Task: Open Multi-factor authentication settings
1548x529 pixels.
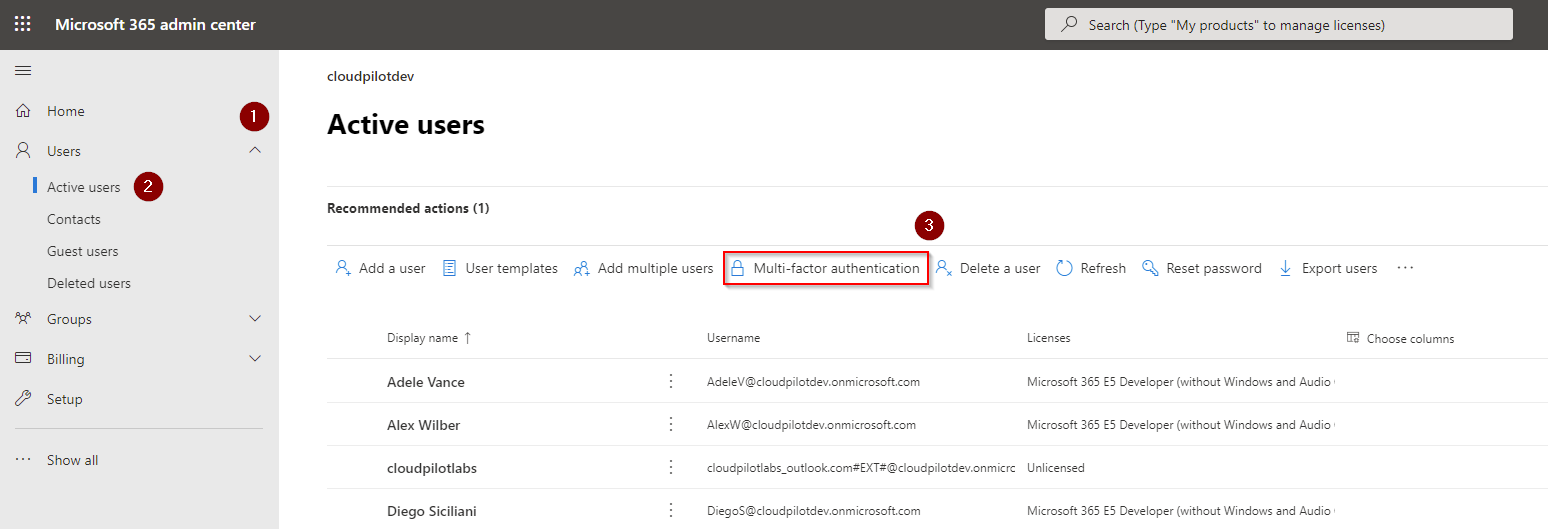Action: coord(826,268)
